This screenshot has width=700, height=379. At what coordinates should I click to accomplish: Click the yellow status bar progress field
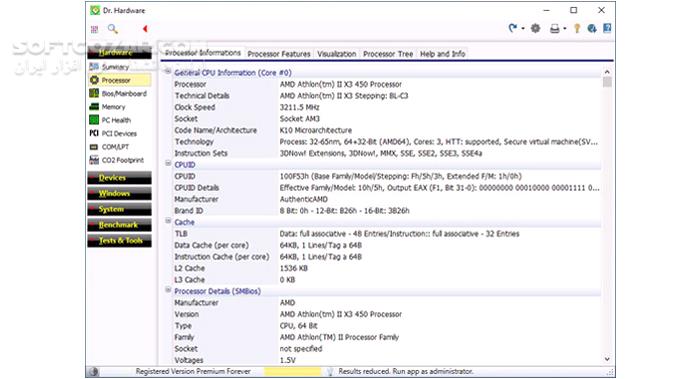pos(292,372)
